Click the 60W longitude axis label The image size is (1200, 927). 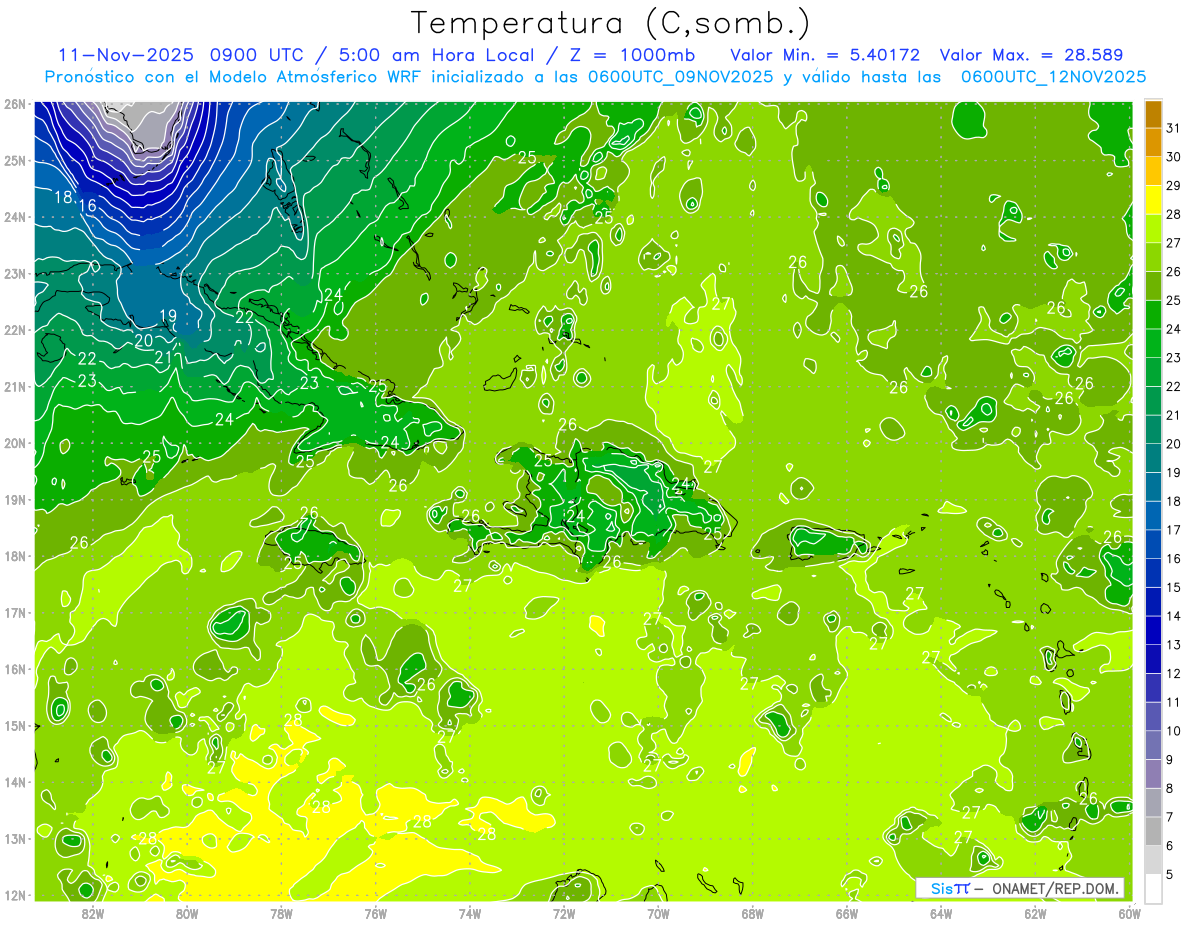pyautogui.click(x=1129, y=913)
